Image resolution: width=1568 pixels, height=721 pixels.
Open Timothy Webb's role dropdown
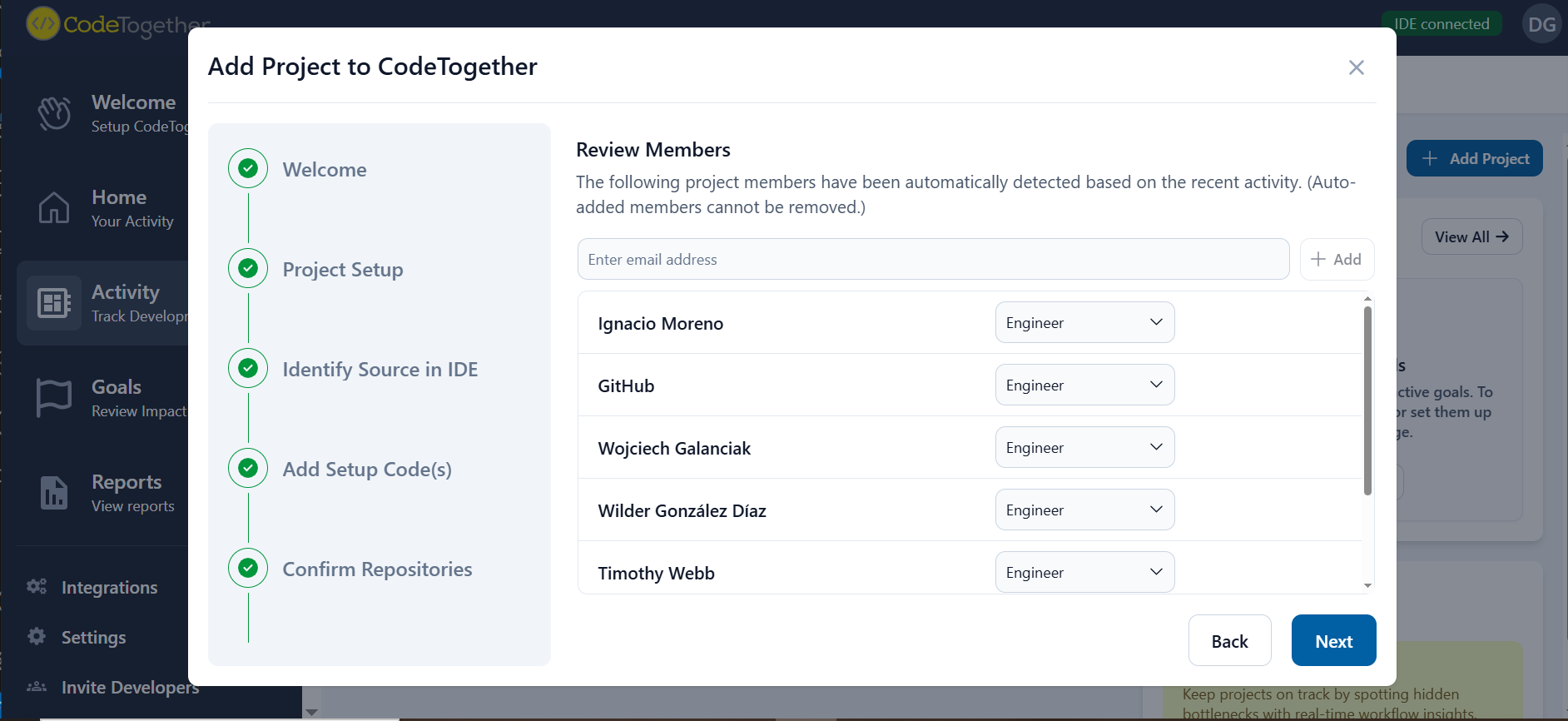tap(1084, 572)
